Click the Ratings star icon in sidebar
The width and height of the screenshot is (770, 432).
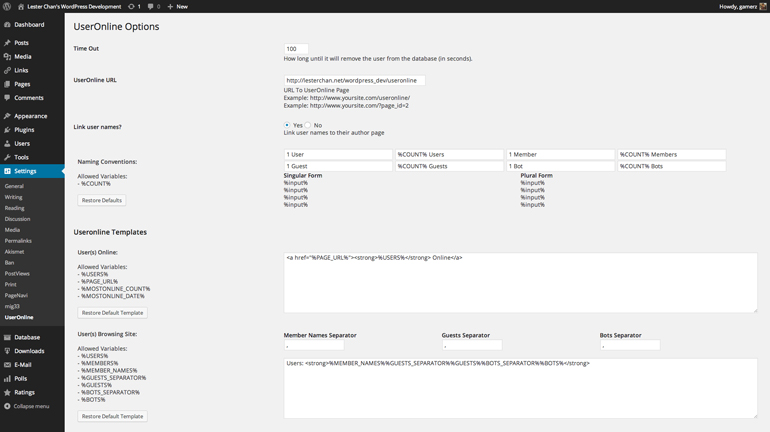[x=7, y=393]
